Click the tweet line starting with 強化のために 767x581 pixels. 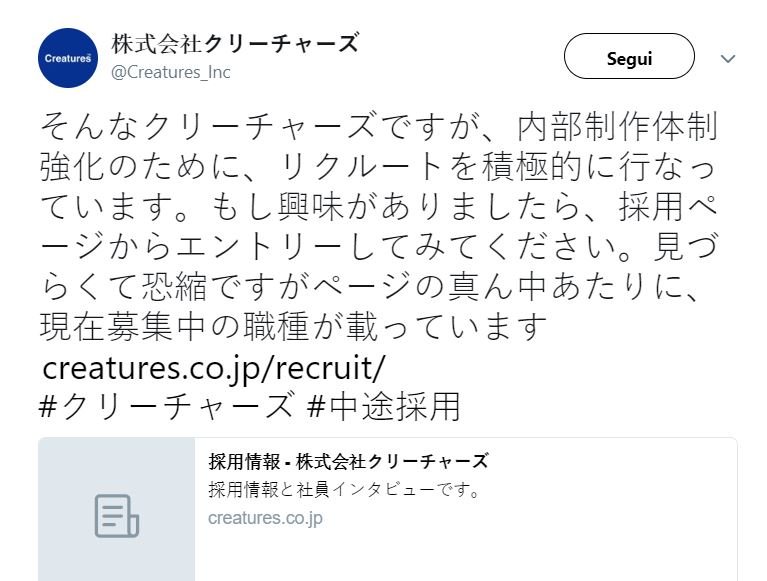click(379, 168)
